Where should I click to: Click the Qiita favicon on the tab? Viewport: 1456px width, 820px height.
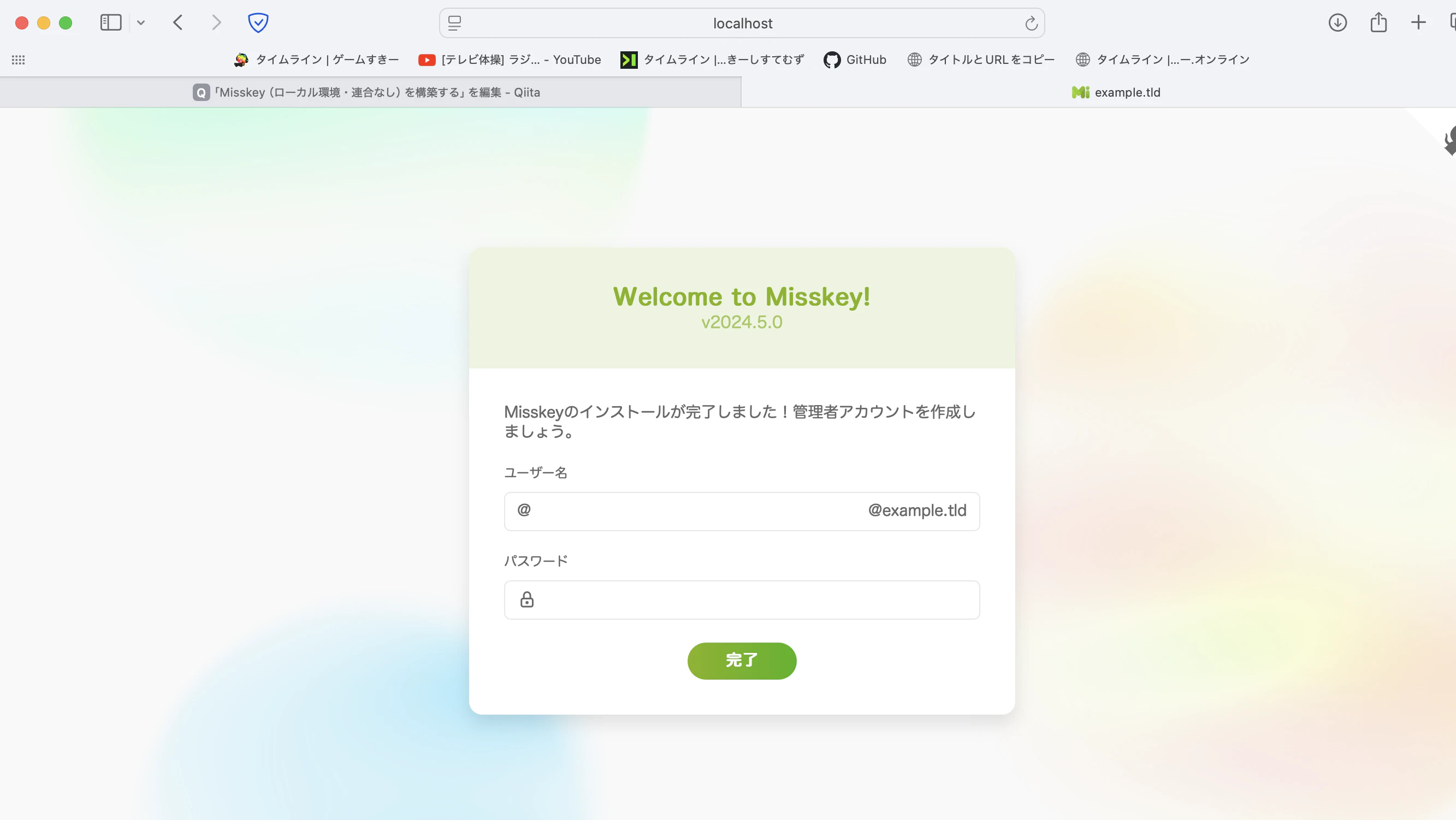click(201, 93)
